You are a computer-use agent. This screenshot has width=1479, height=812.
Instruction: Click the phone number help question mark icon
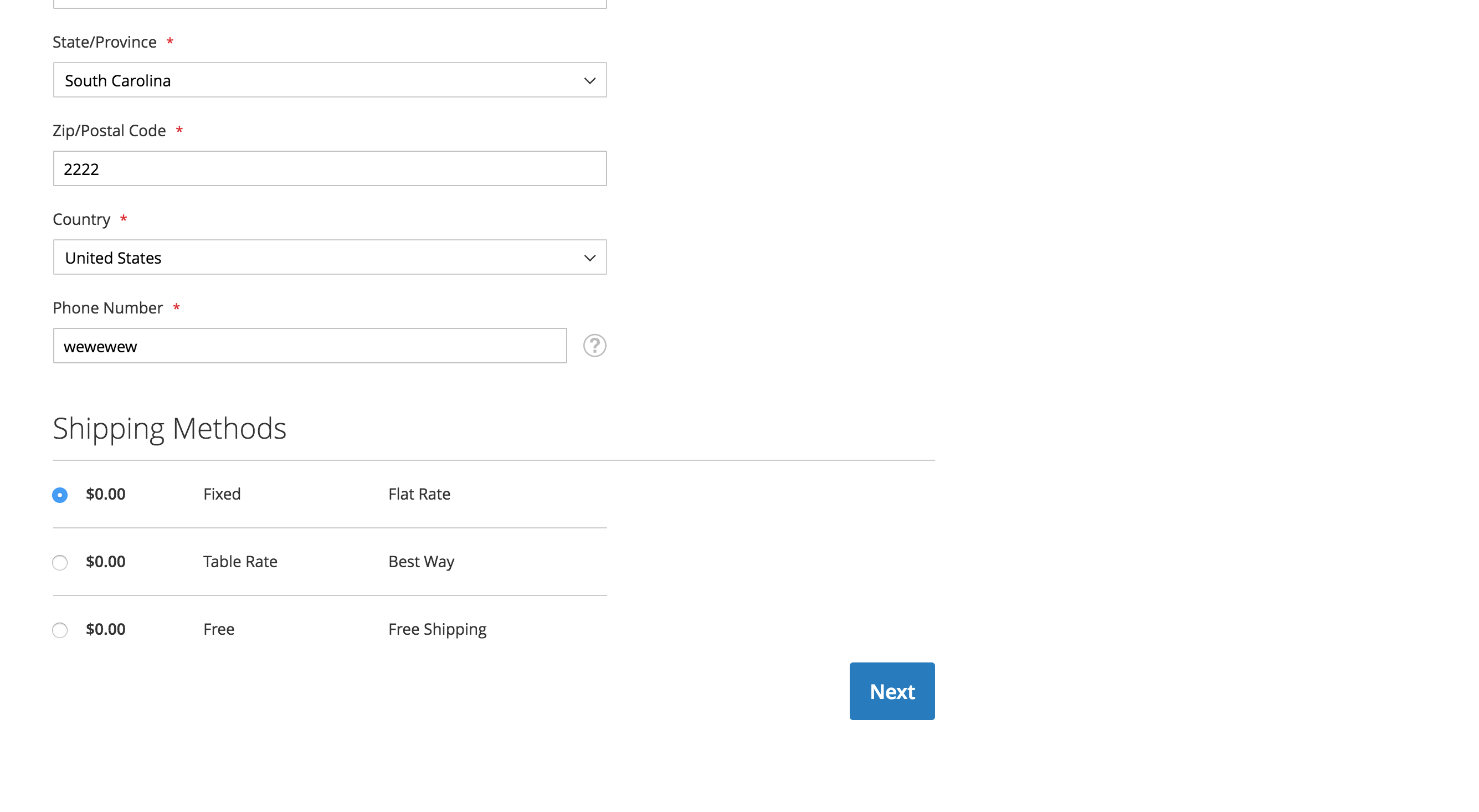pos(594,346)
